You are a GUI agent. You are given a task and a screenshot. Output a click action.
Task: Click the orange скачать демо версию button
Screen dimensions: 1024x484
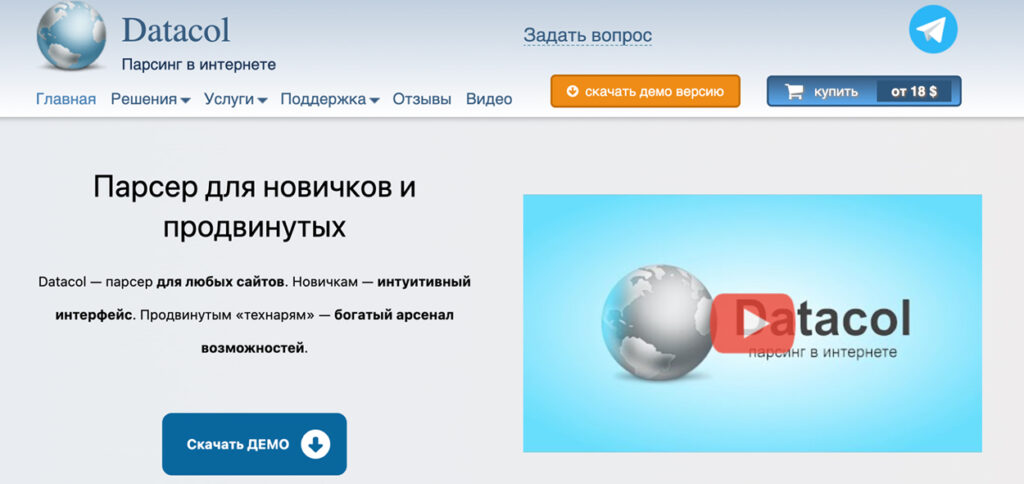pos(645,91)
